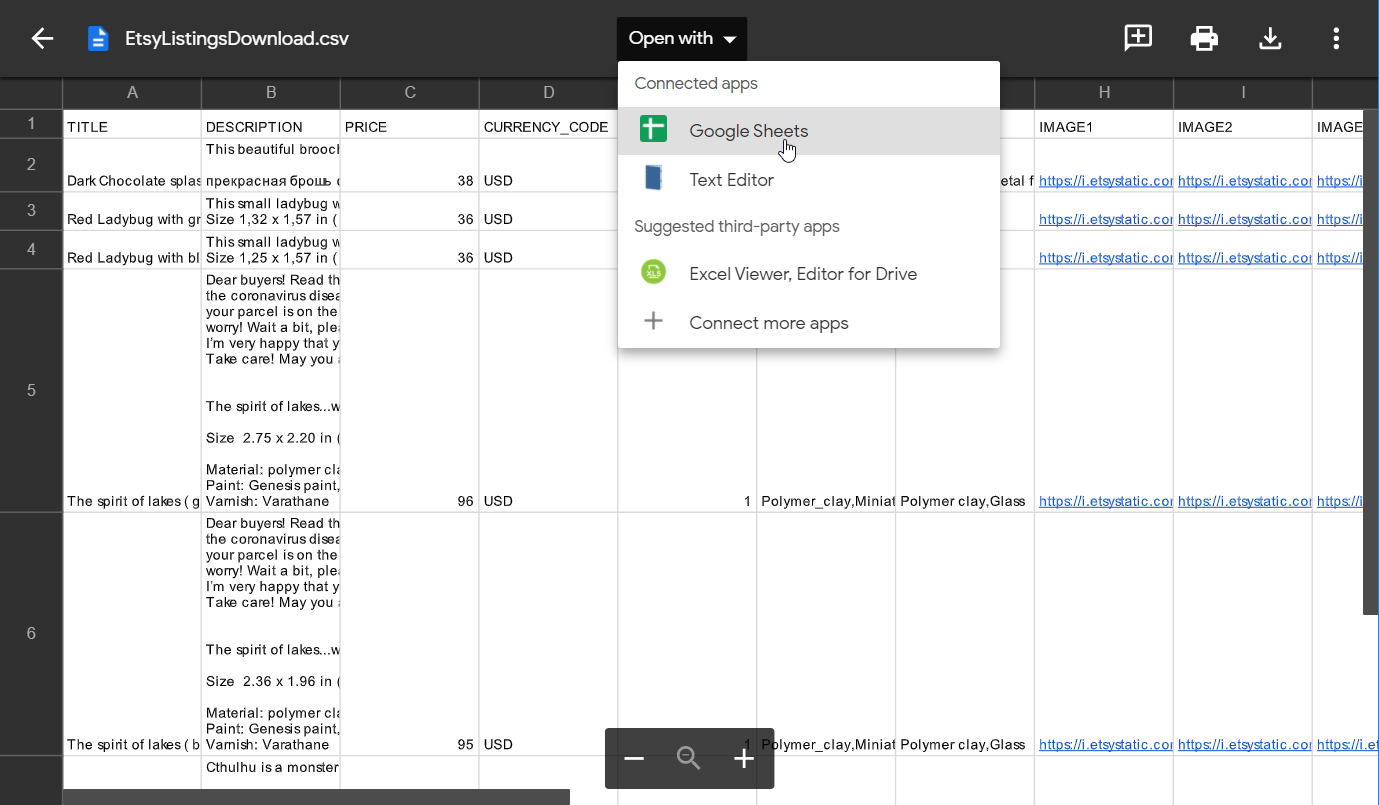Click Polymer clay,Glass cell in row 5
1379x805 pixels.
(965, 390)
